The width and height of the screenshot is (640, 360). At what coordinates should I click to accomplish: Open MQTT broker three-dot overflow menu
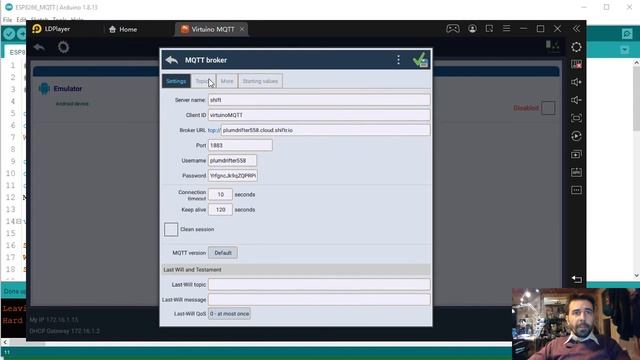click(x=398, y=60)
